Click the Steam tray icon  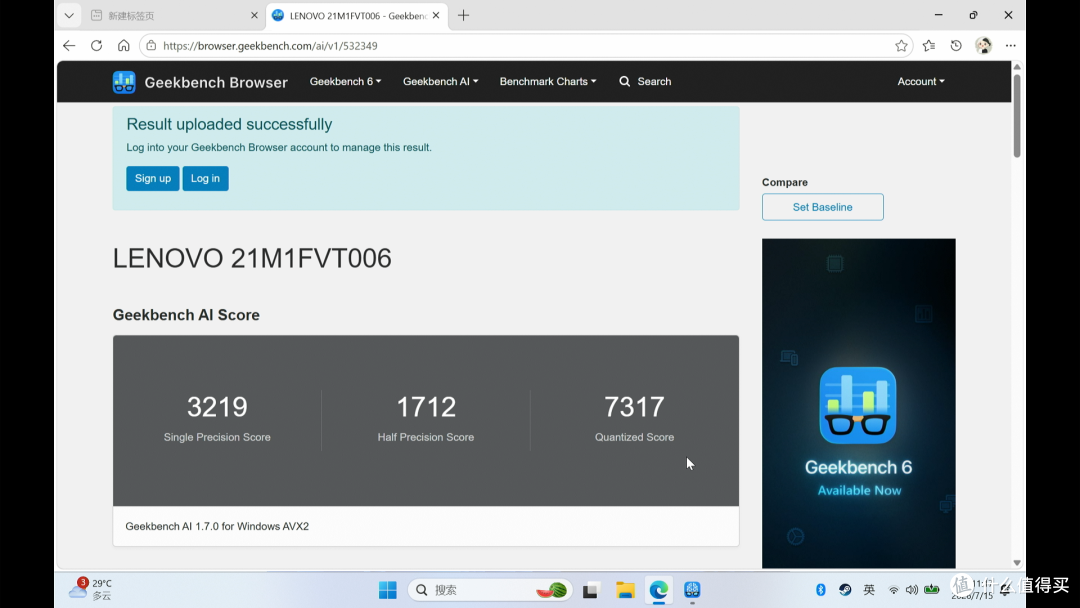click(x=845, y=589)
